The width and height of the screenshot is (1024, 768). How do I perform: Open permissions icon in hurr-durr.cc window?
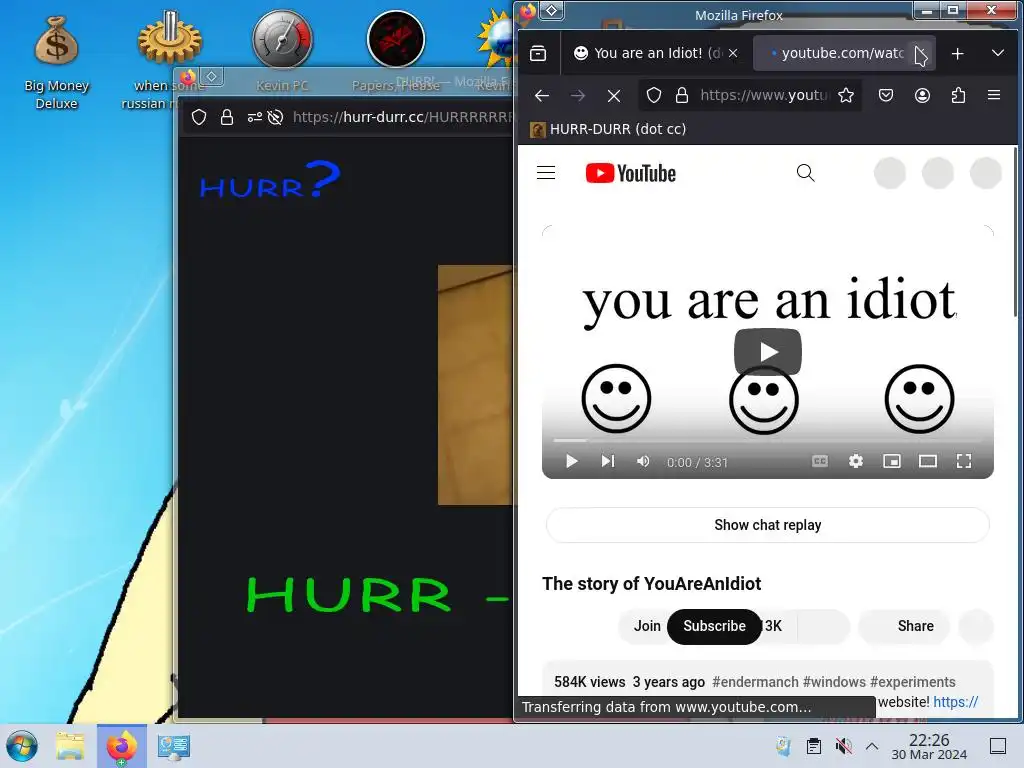pos(255,118)
